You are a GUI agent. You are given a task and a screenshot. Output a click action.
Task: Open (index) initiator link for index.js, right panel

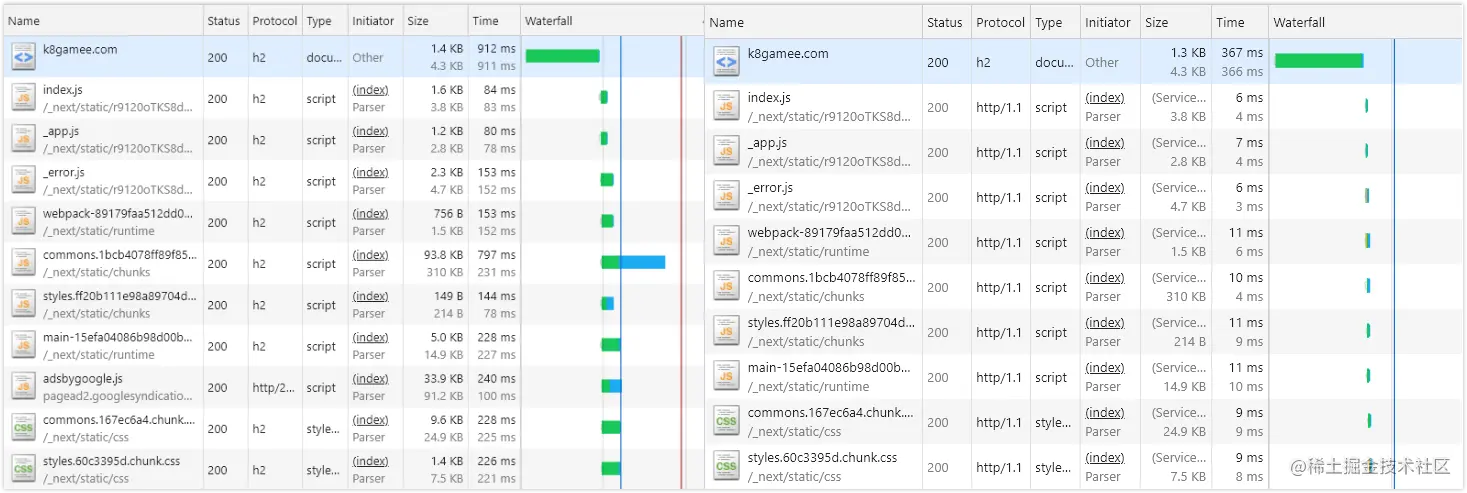tap(1105, 98)
